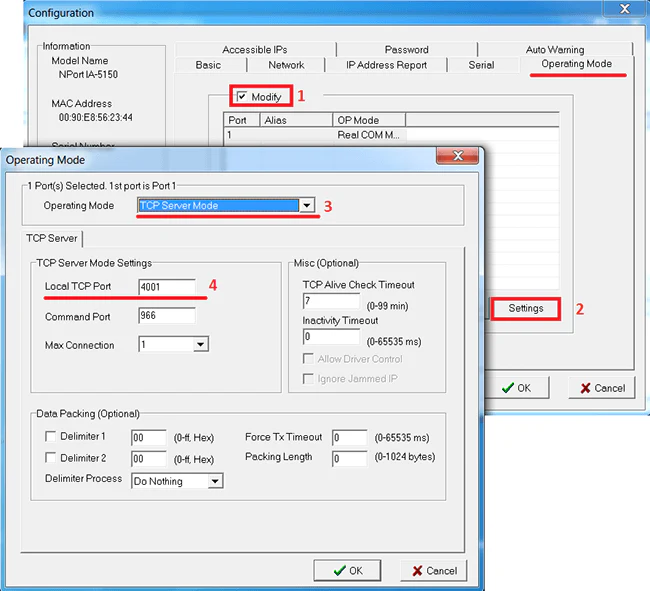650x591 pixels.
Task: Select port 1 row with Real COM Mode
Action: [x=391, y=135]
